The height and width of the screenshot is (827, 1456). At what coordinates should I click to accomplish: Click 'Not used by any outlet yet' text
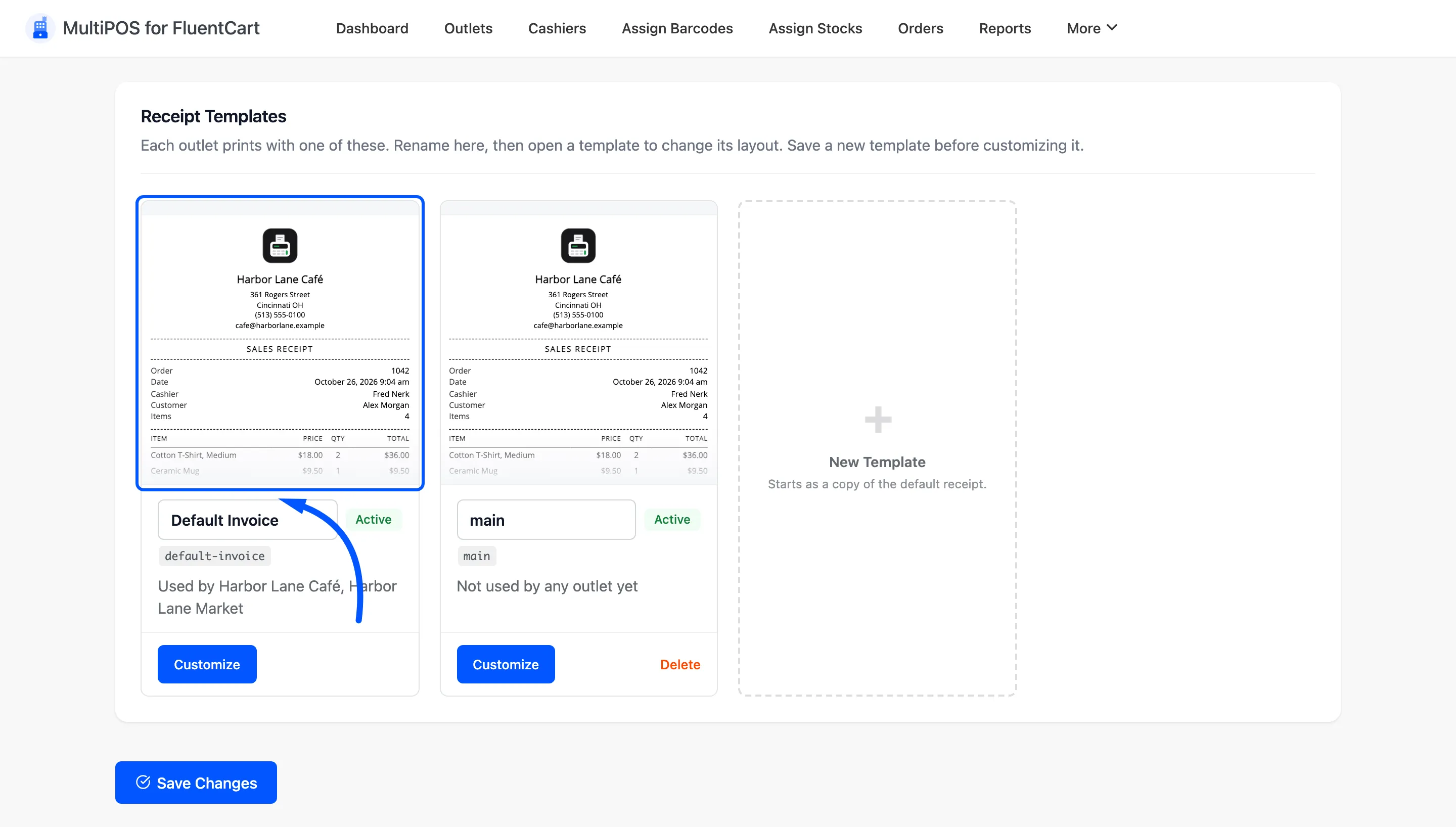tap(547, 585)
